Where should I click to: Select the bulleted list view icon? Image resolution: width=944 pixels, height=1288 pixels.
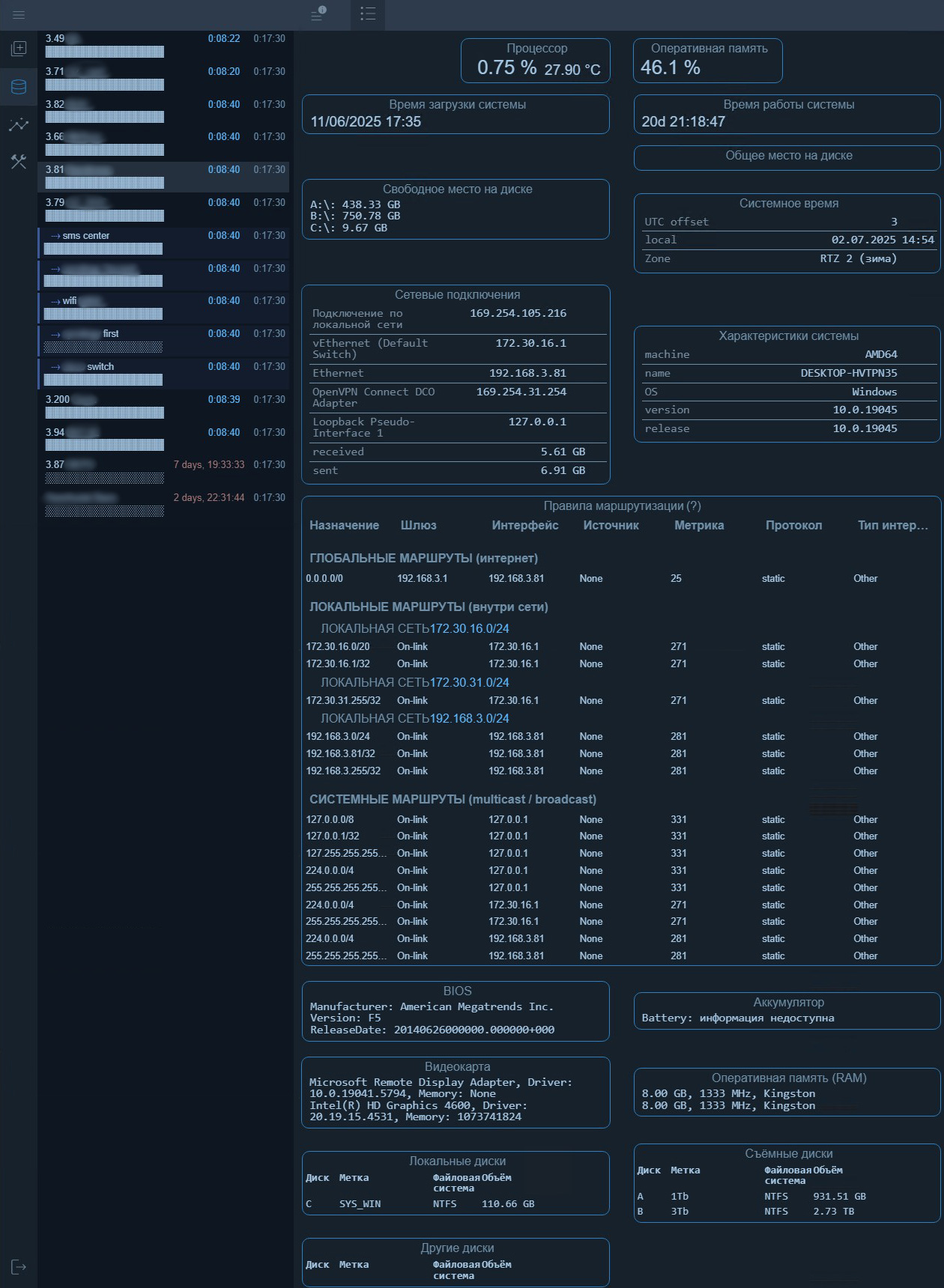[x=367, y=14]
